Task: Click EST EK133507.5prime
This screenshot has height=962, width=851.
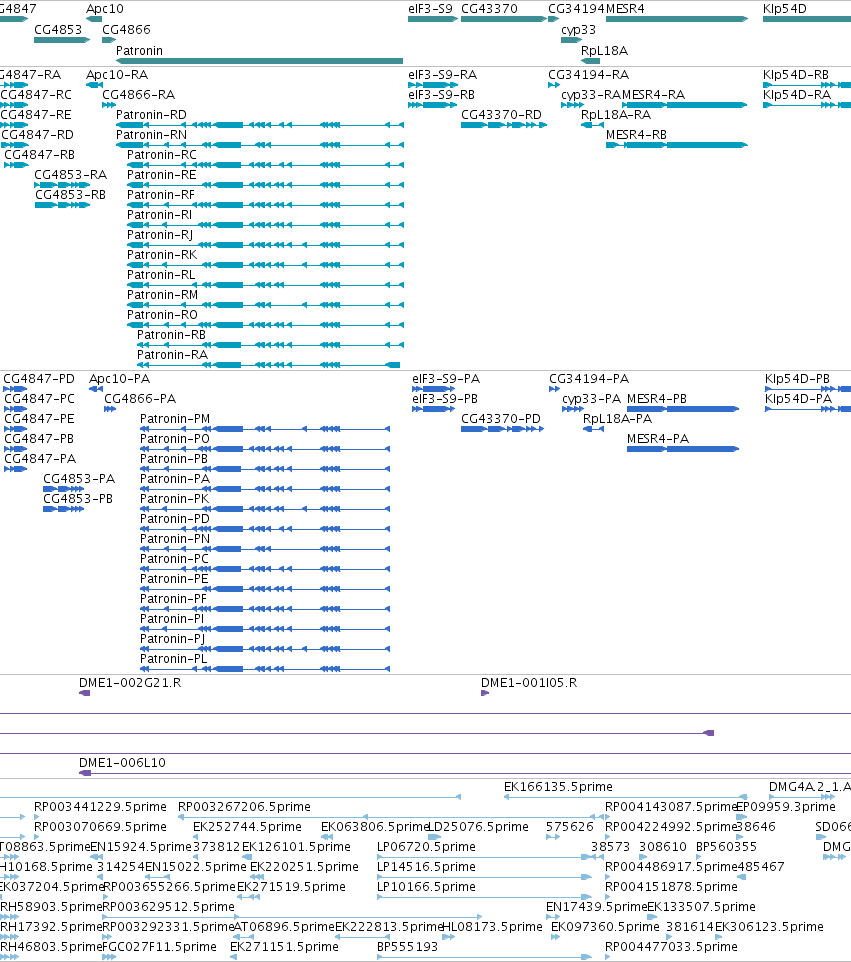Action: [x=701, y=907]
